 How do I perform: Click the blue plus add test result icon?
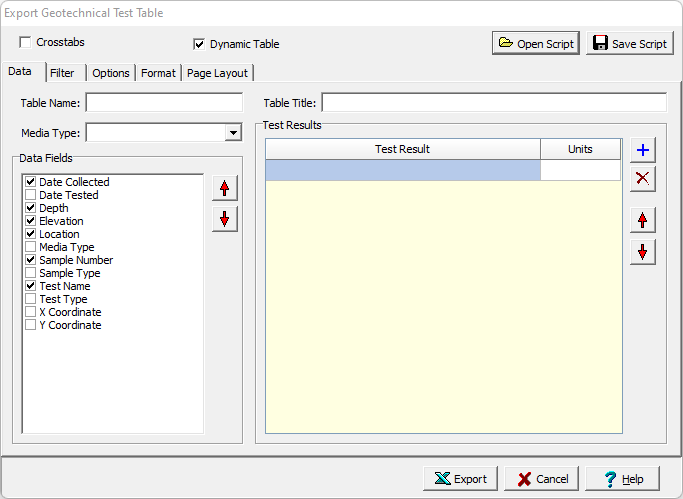point(643,150)
